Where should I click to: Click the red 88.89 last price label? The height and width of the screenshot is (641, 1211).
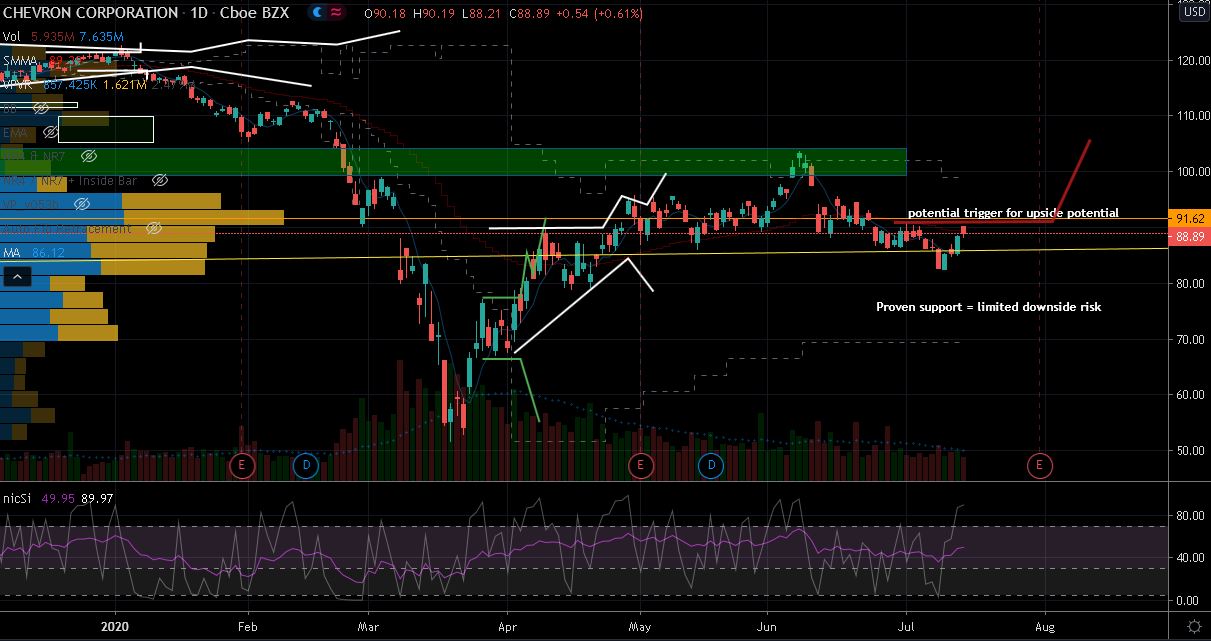pyautogui.click(x=1189, y=236)
